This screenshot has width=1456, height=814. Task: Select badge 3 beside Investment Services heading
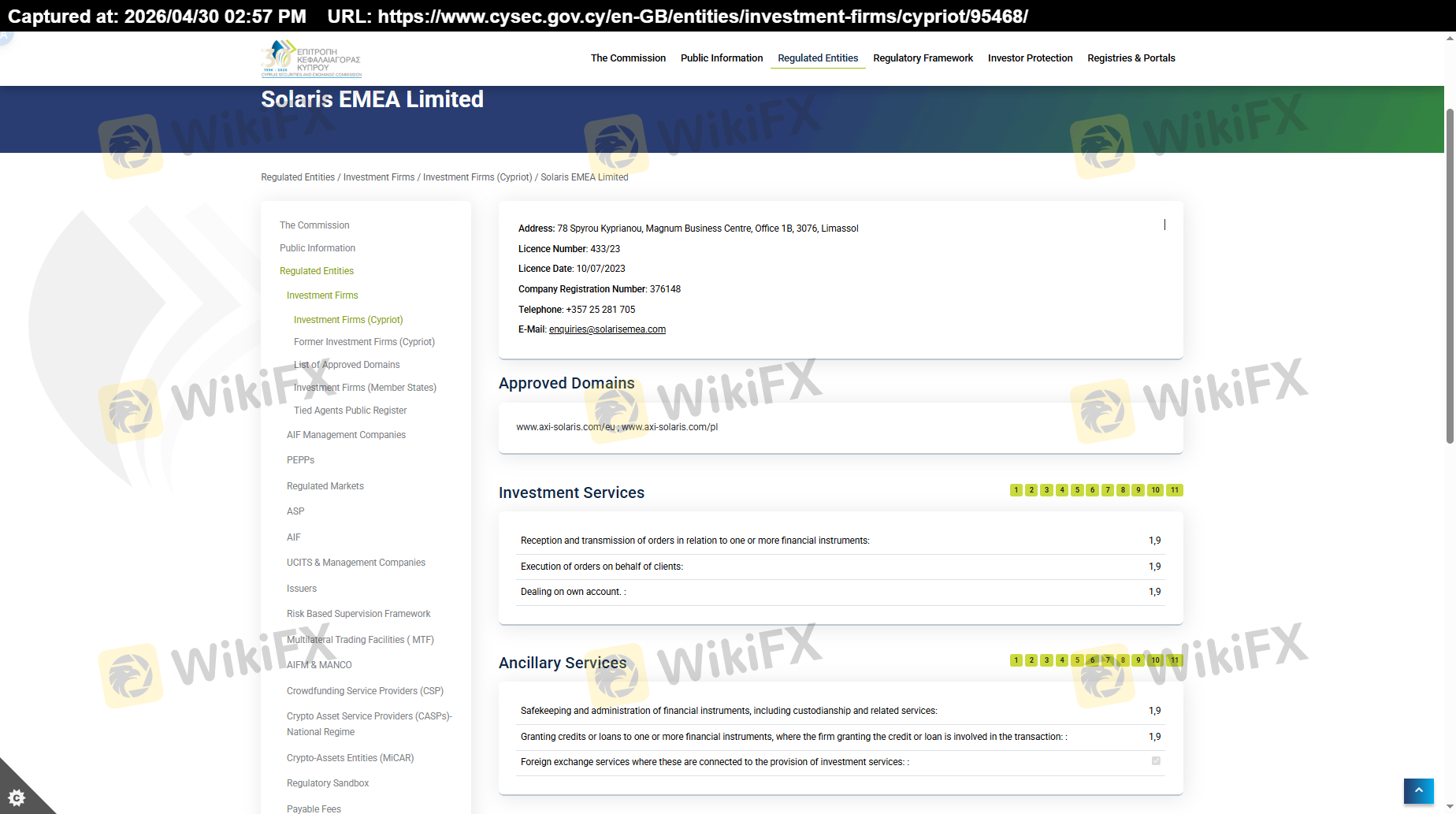click(x=1046, y=490)
